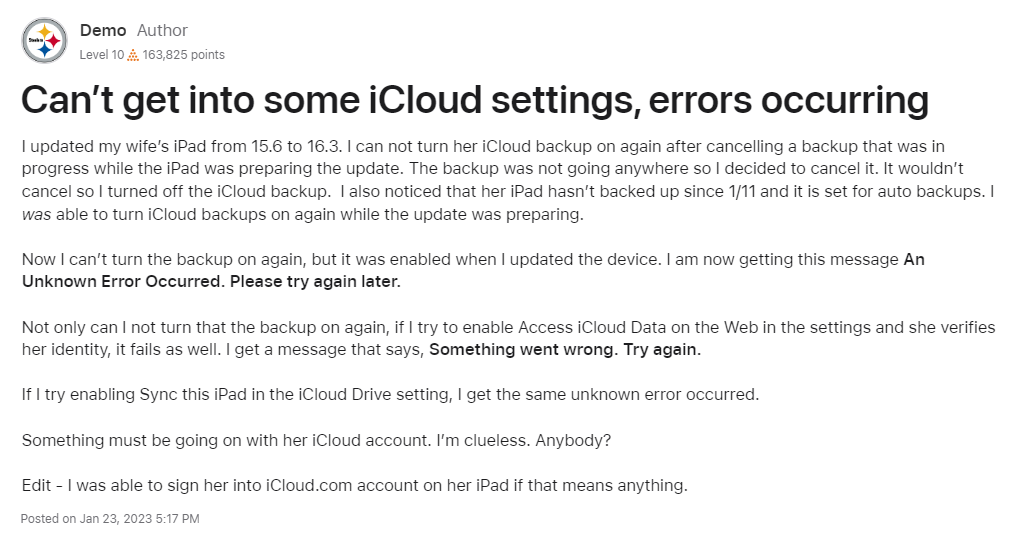Click the I'm clueless. Anybody? sentence
The width and height of the screenshot is (1013, 544).
coord(523,441)
